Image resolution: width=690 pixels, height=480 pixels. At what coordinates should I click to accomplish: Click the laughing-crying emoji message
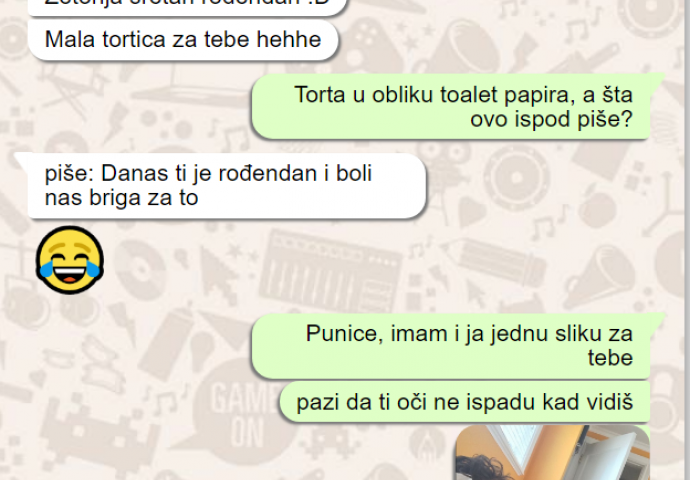coord(70,260)
